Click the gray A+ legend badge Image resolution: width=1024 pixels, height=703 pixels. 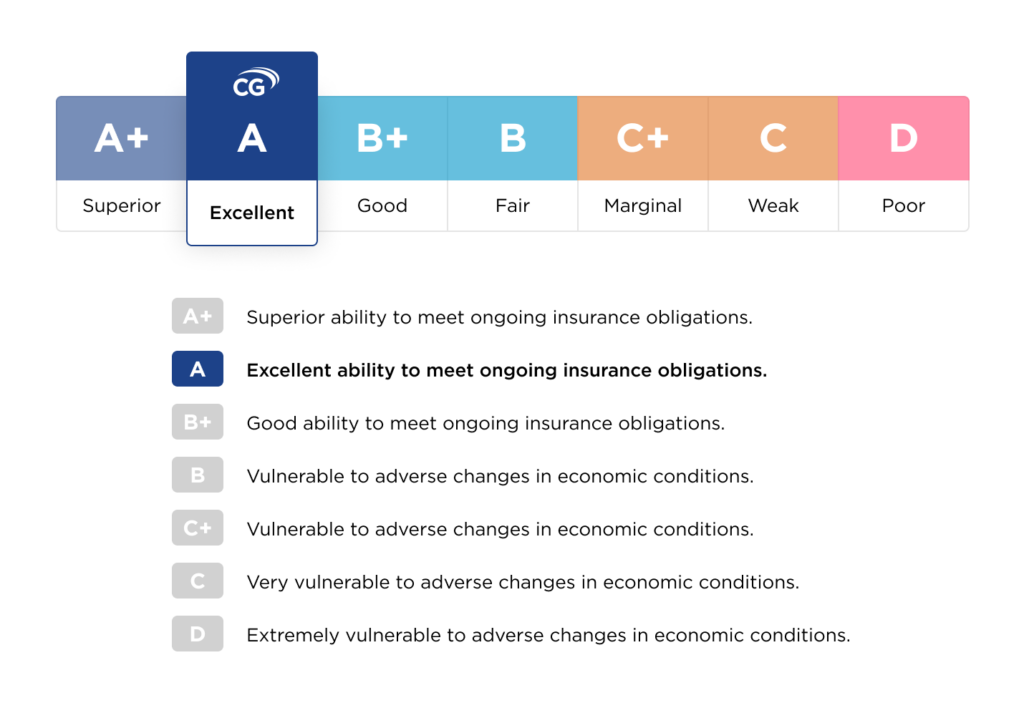[197, 317]
